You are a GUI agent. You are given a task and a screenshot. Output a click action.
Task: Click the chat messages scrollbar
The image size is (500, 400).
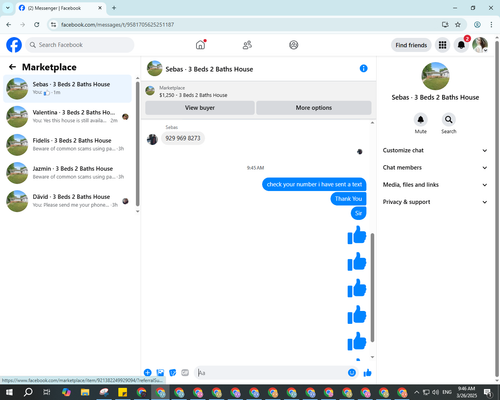coord(372,287)
